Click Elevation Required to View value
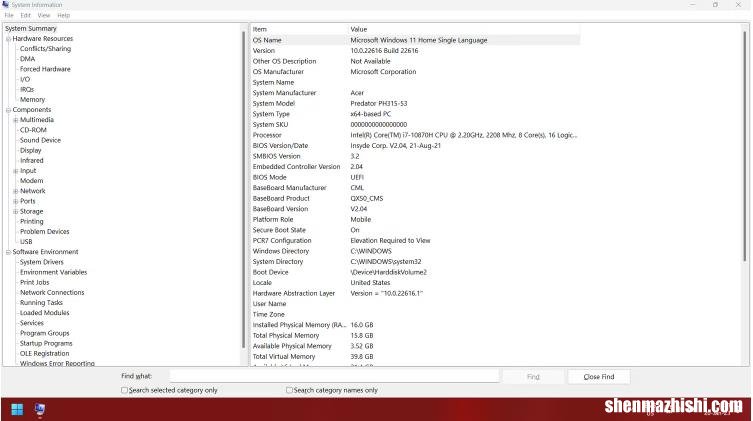The width and height of the screenshot is (753, 421). pos(390,241)
